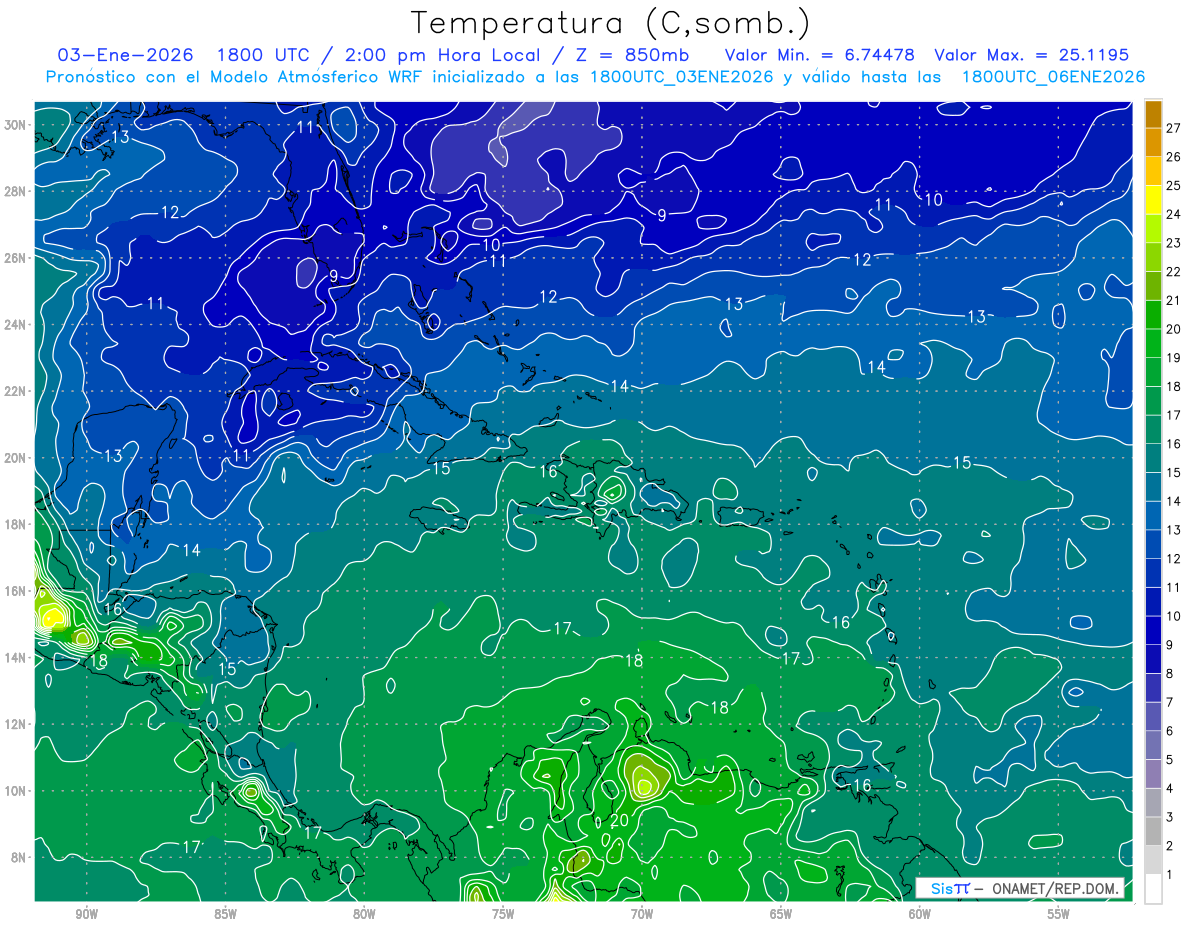1200x927 pixels.
Task: Click the "16N" latitude axis label
Action: (17, 590)
